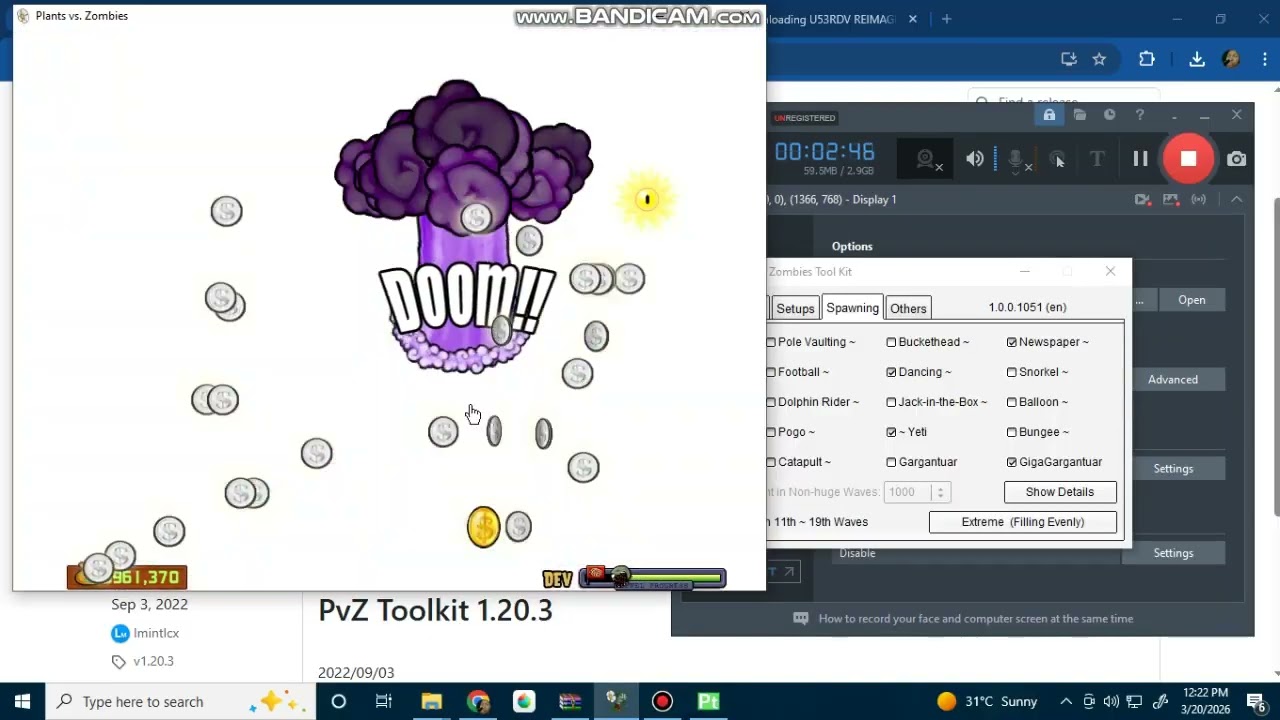Click taskbar search box
Image resolution: width=1280 pixels, height=720 pixels.
180,701
